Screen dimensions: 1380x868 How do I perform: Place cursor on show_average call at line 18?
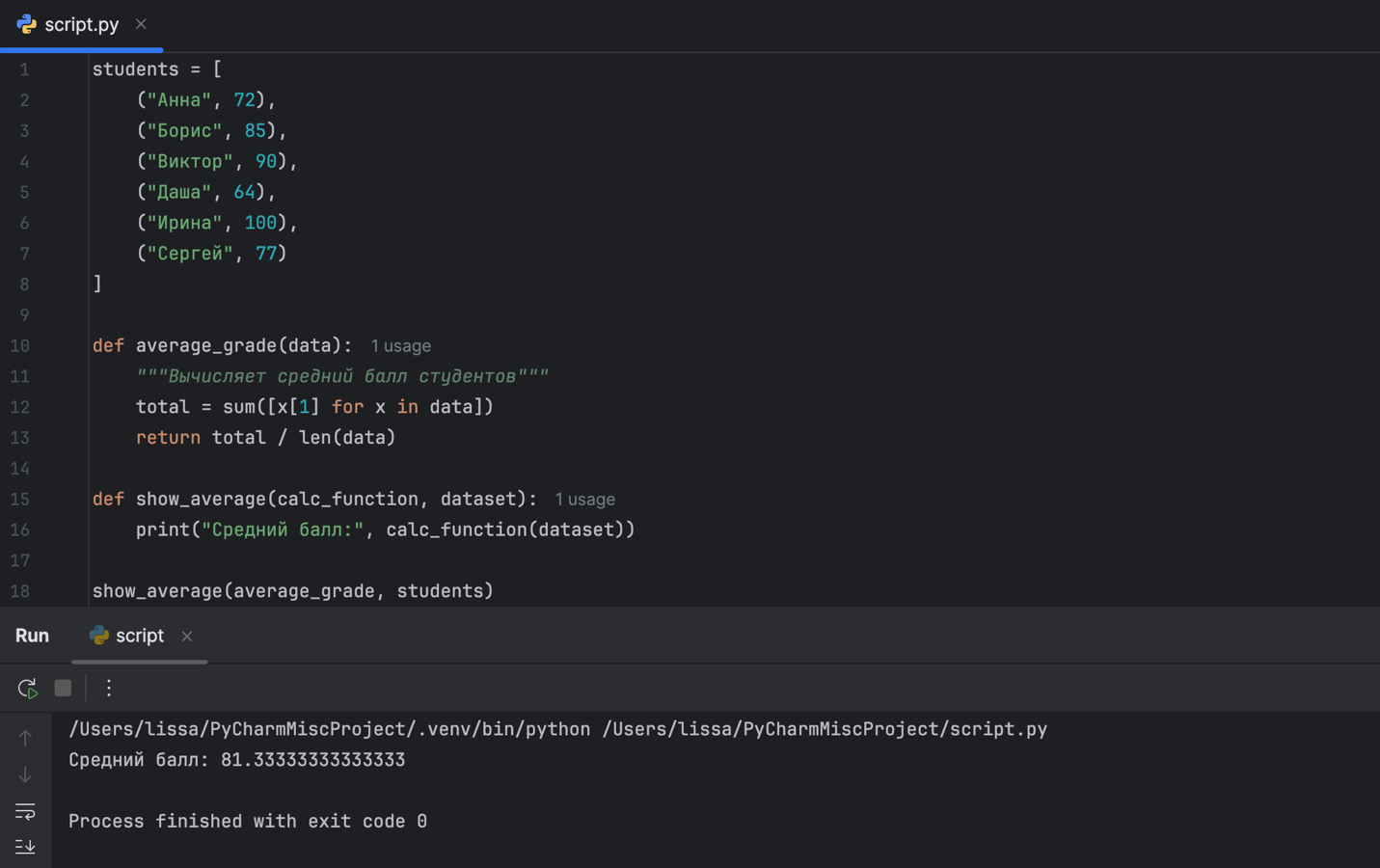pyautogui.click(x=157, y=591)
